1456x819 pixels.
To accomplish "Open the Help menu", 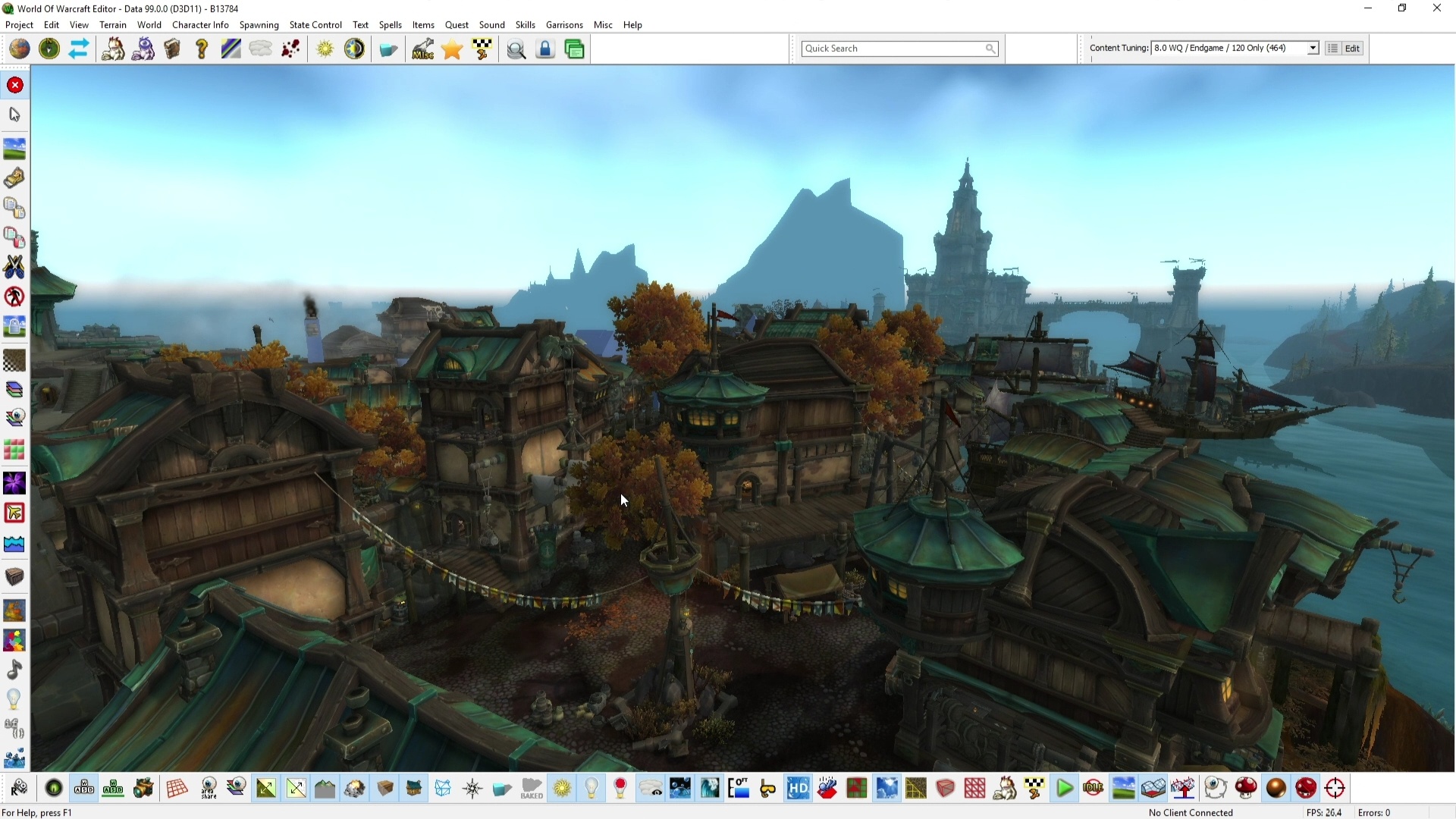I will [x=632, y=25].
